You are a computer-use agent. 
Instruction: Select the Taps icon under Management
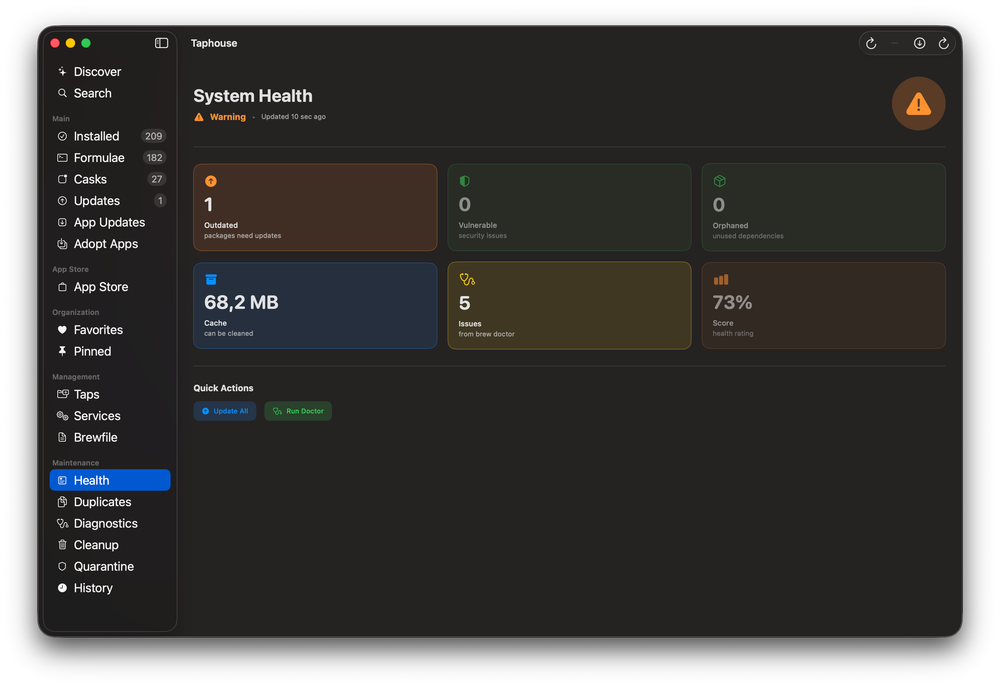(x=62, y=394)
